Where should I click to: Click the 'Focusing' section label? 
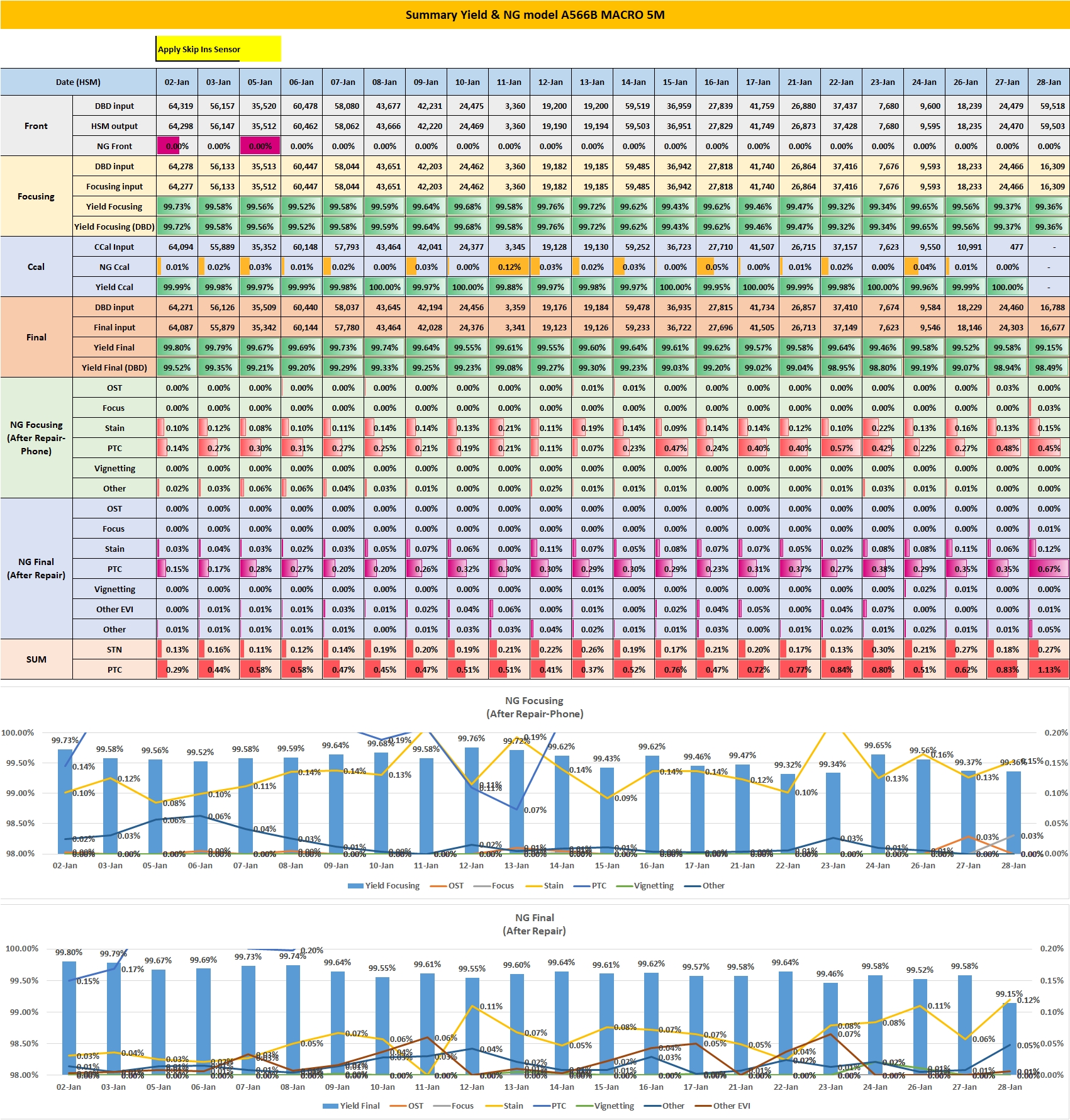pos(36,196)
